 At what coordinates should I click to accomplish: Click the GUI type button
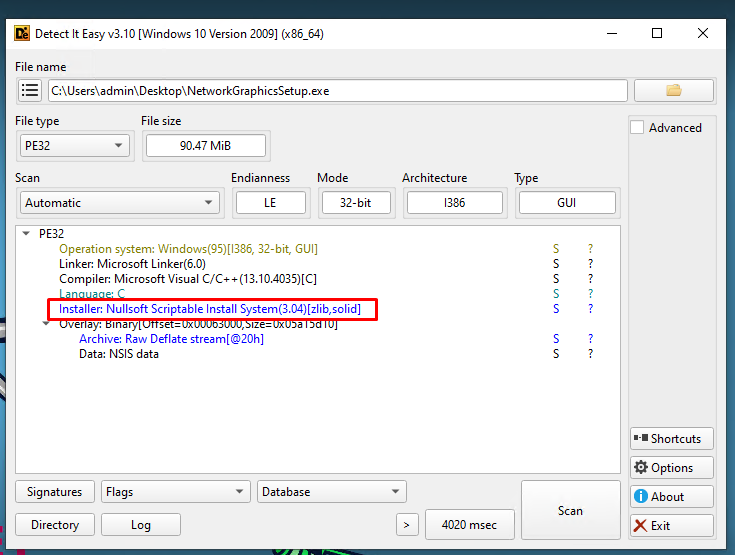point(567,202)
